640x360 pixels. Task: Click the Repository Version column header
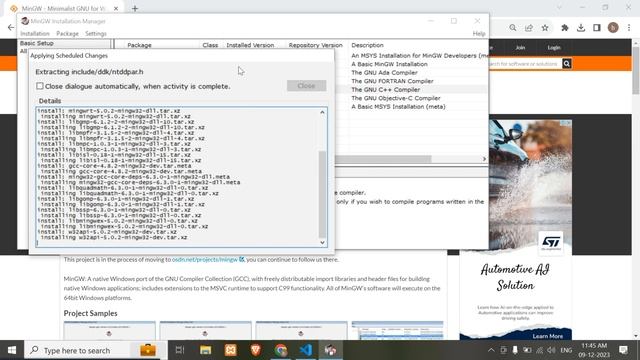316,45
